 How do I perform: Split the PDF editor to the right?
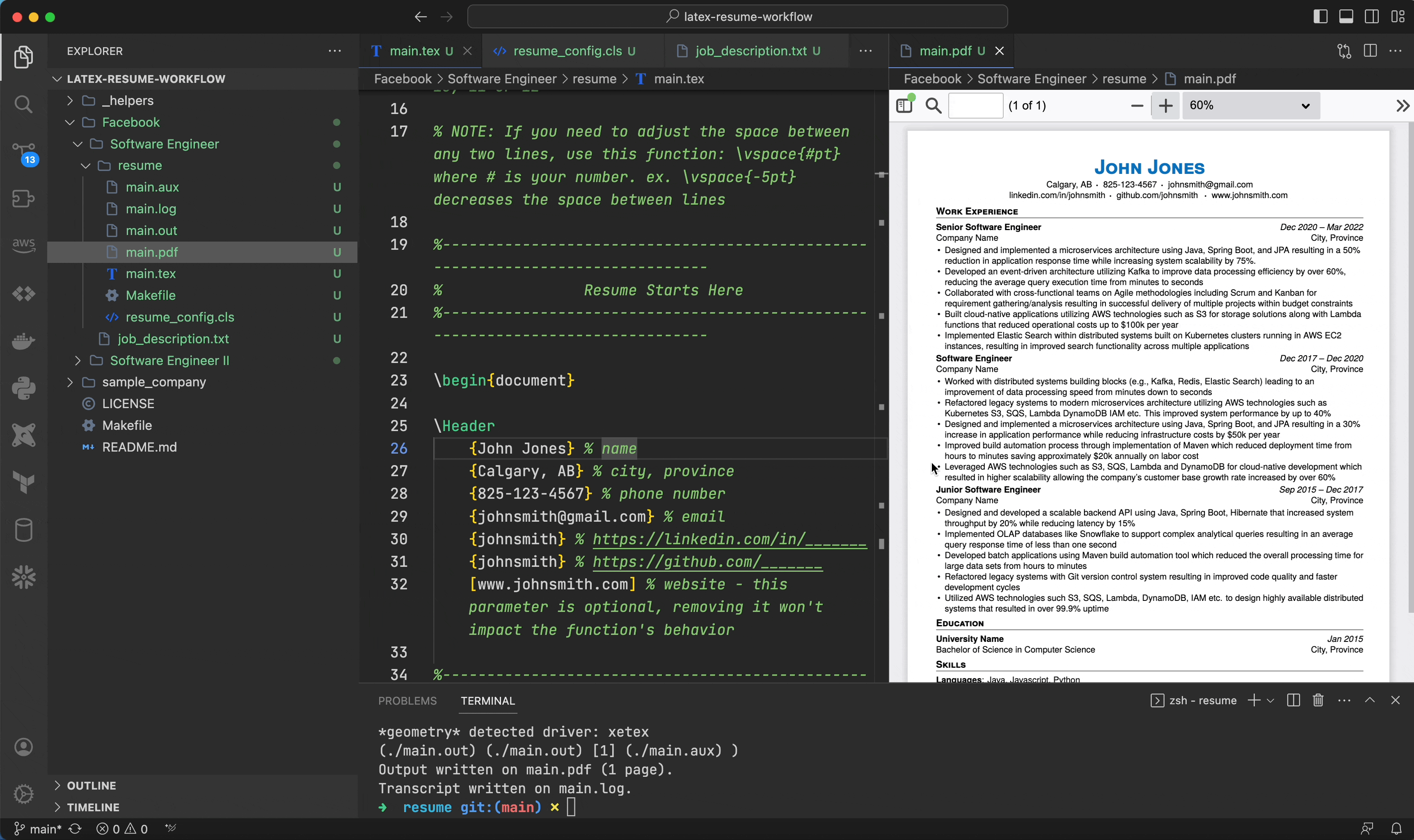(x=1371, y=51)
